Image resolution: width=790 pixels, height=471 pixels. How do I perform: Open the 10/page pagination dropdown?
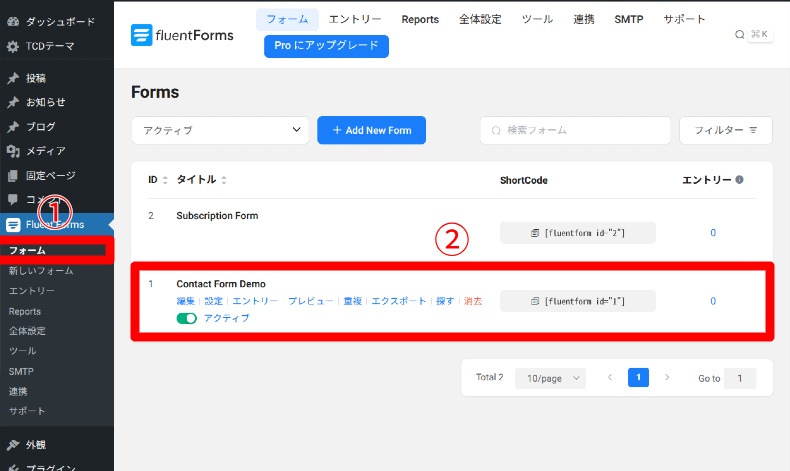click(550, 378)
